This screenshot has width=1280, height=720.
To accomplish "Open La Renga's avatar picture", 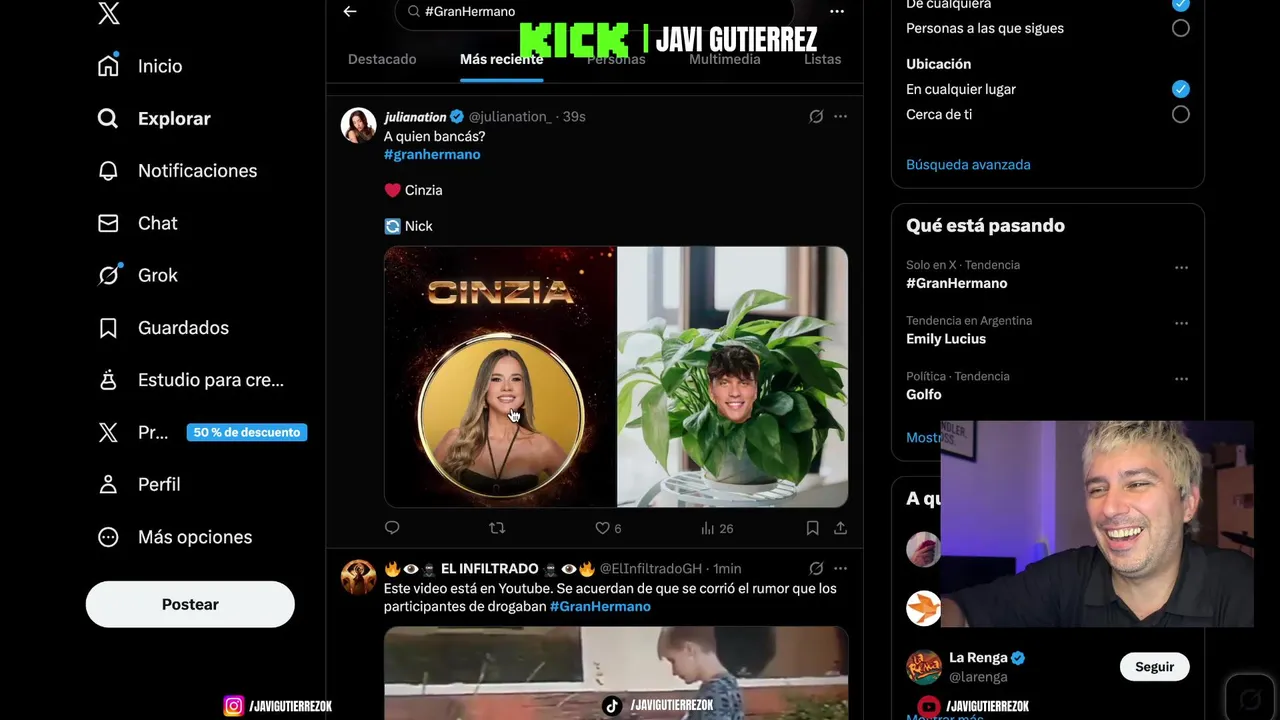I will tap(923, 667).
